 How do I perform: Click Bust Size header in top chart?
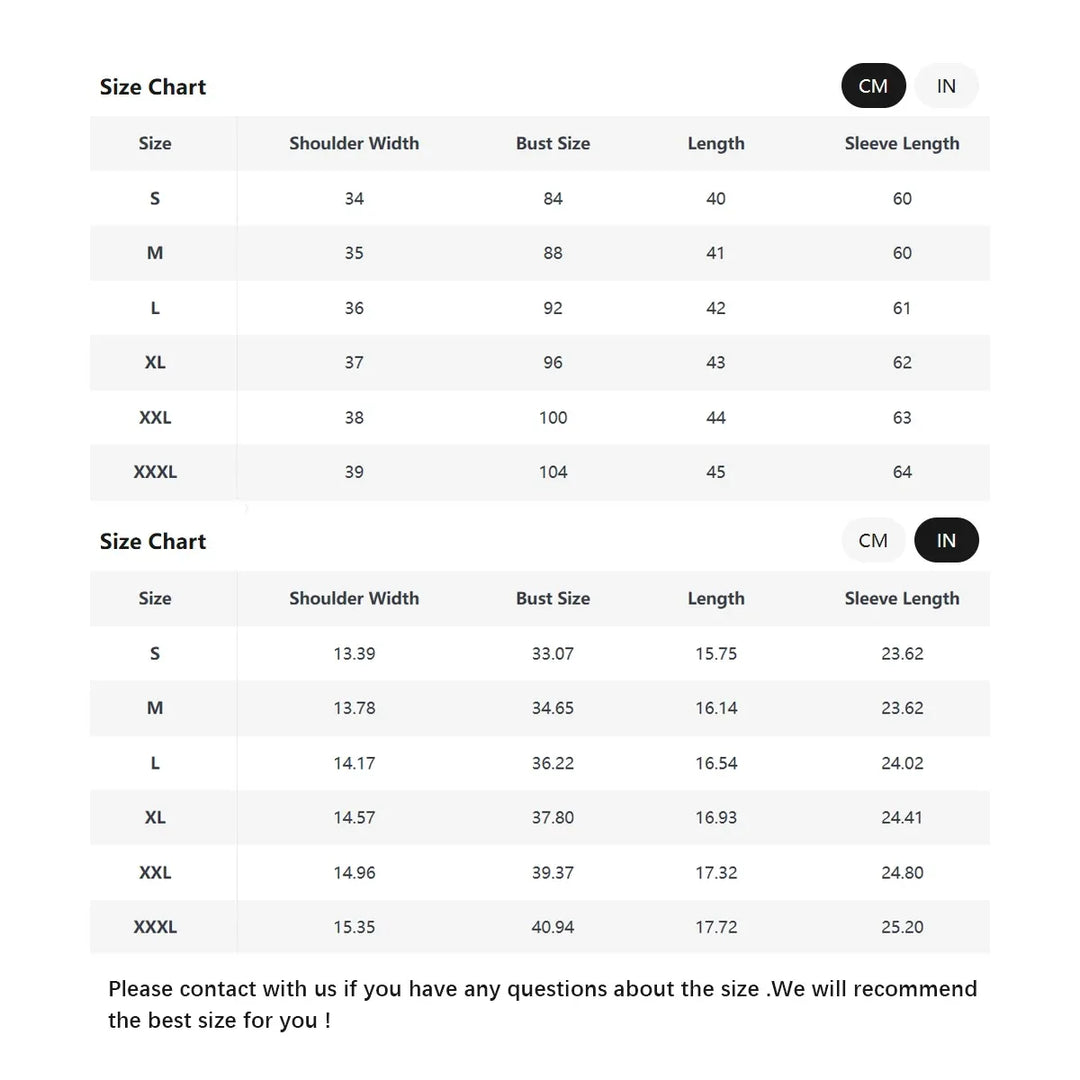click(553, 143)
